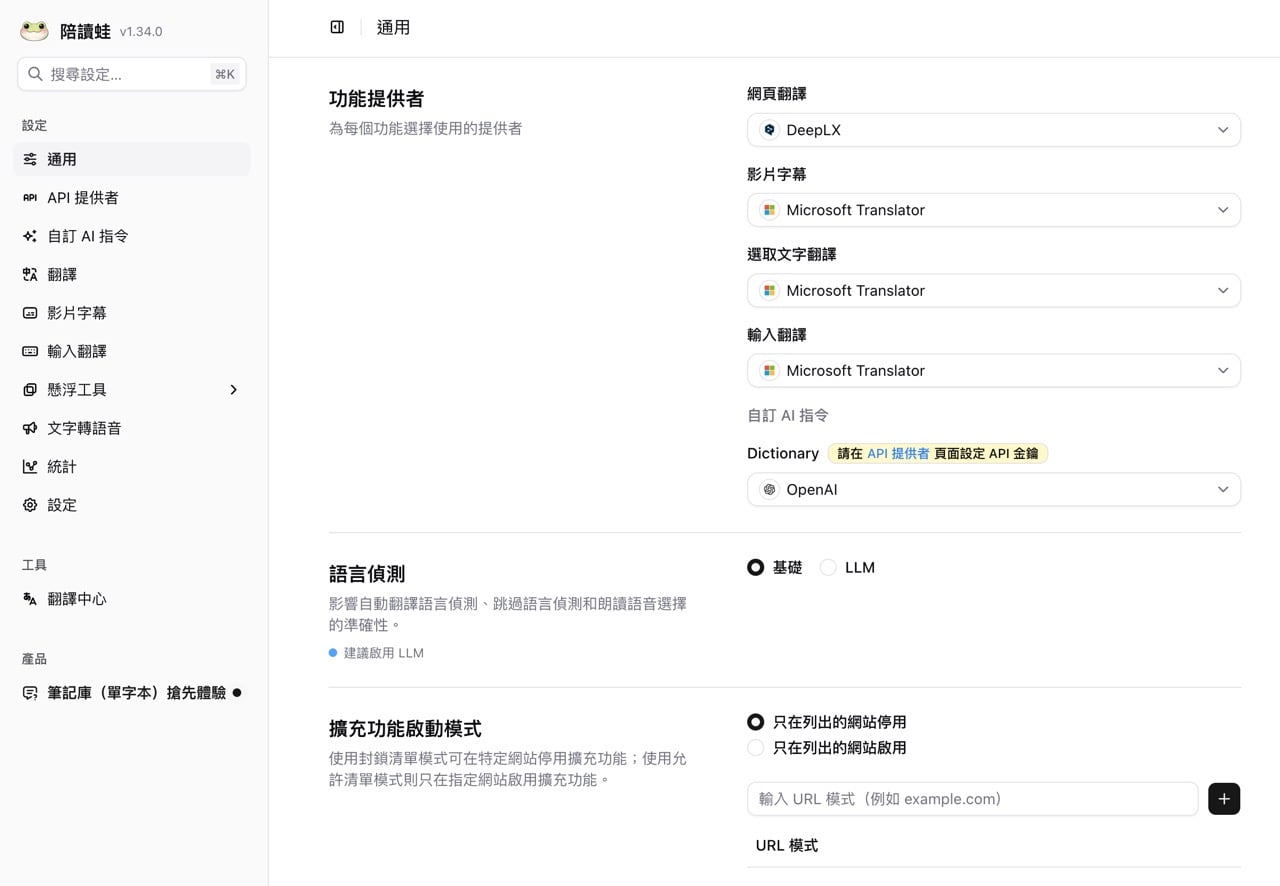Click the 翻譯中心 translate icon

pos(30,599)
